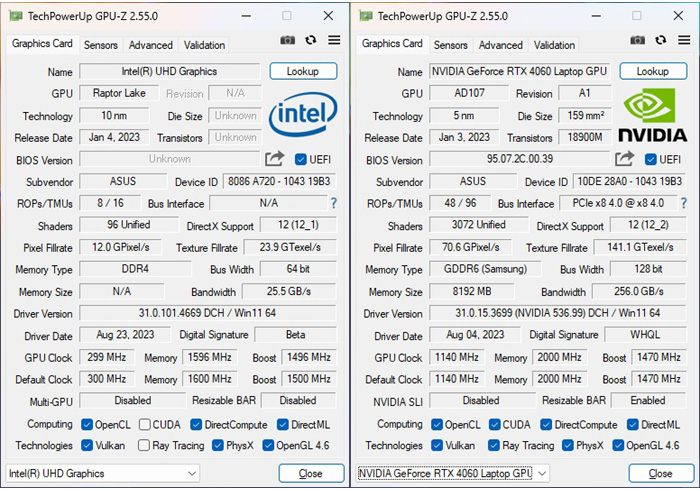Toggle the DirectML checkbox in NVIDIA window
700x491 pixels.
point(633,424)
